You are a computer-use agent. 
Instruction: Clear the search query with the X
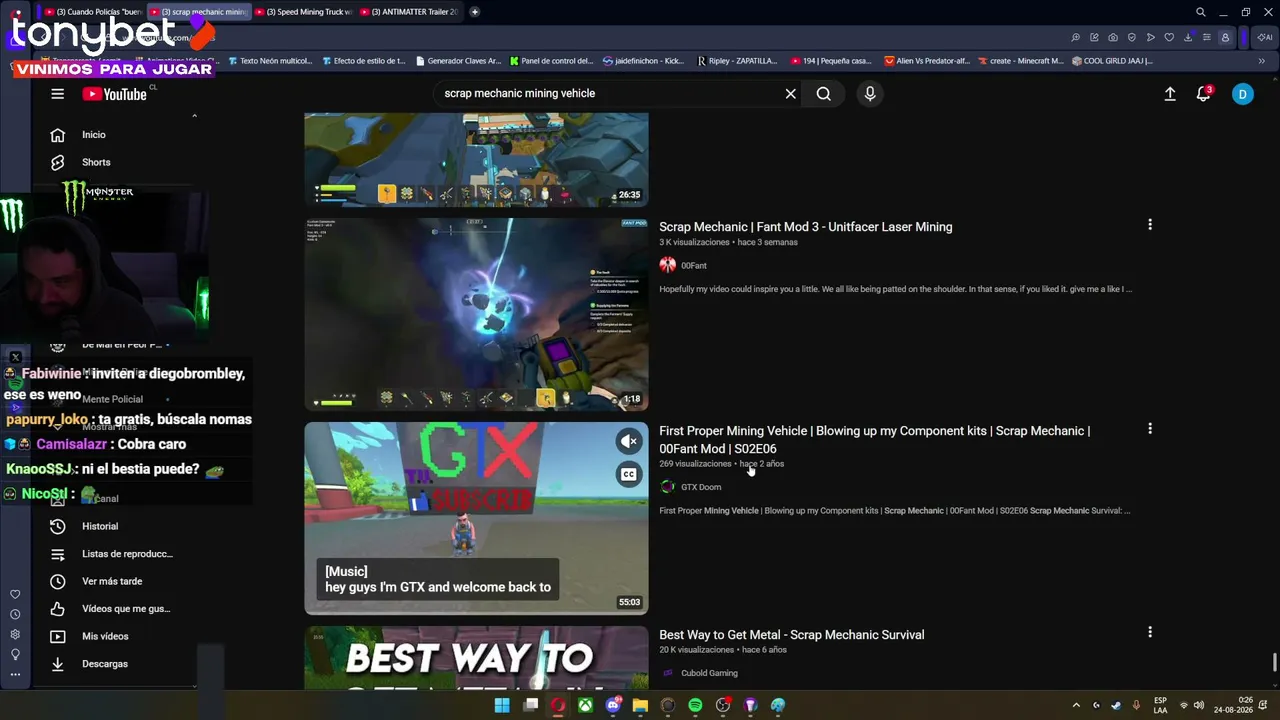[791, 94]
